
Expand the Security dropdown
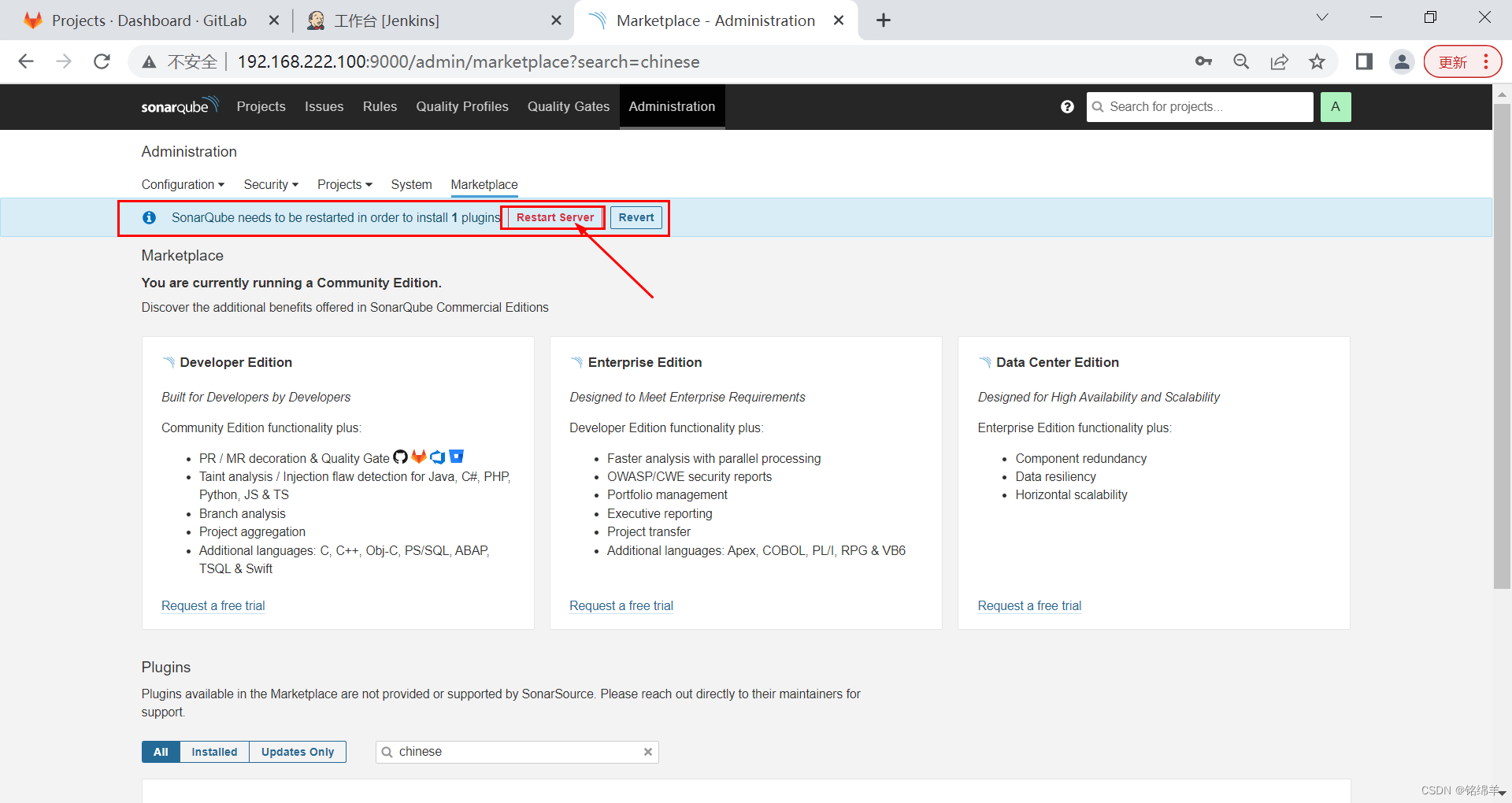point(271,184)
